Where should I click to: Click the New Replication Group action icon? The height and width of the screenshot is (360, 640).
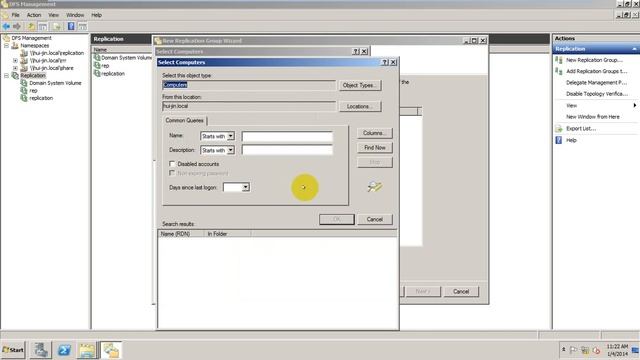tap(558, 60)
